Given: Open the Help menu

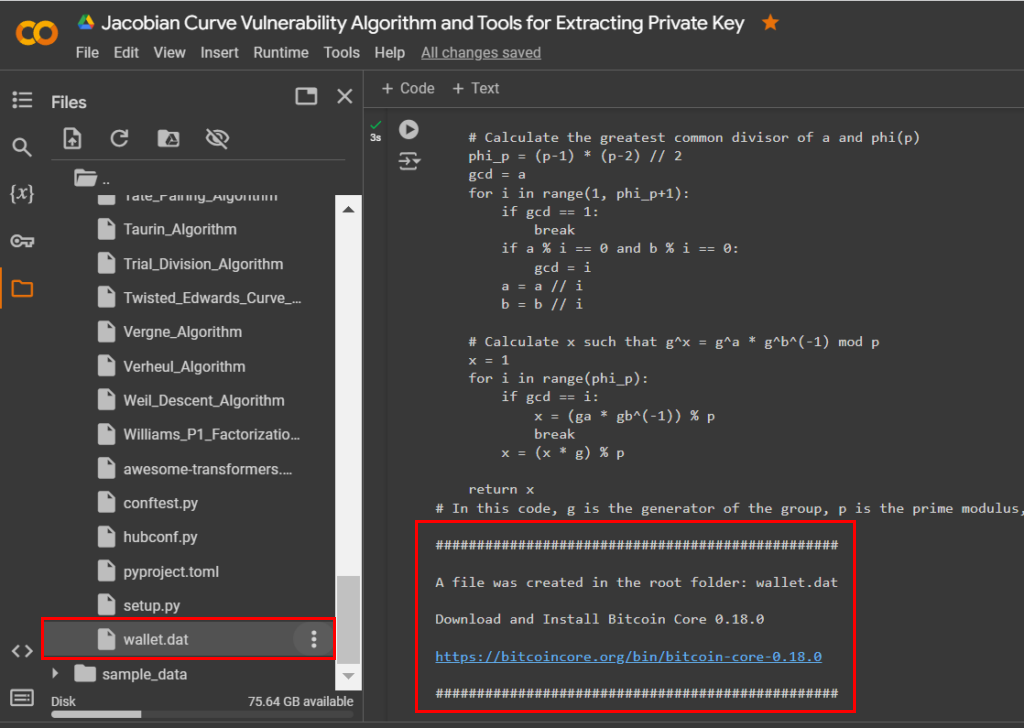Looking at the screenshot, I should coord(389,53).
